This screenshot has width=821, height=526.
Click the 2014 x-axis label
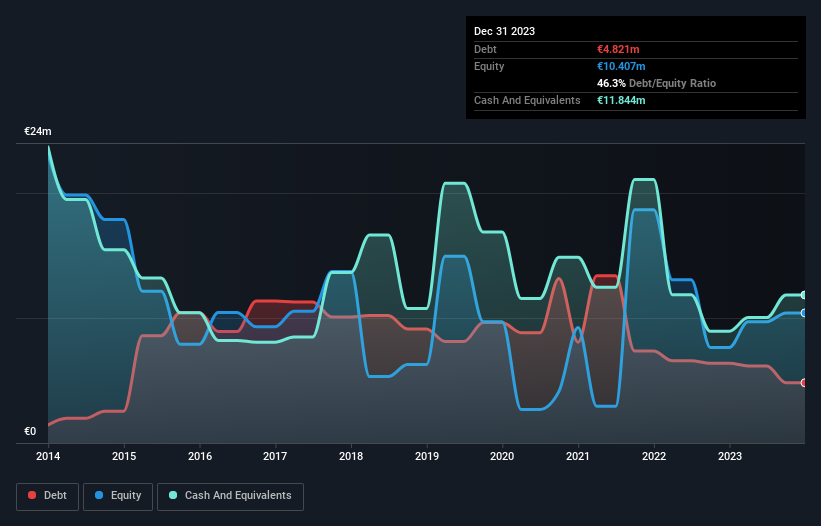(48, 456)
